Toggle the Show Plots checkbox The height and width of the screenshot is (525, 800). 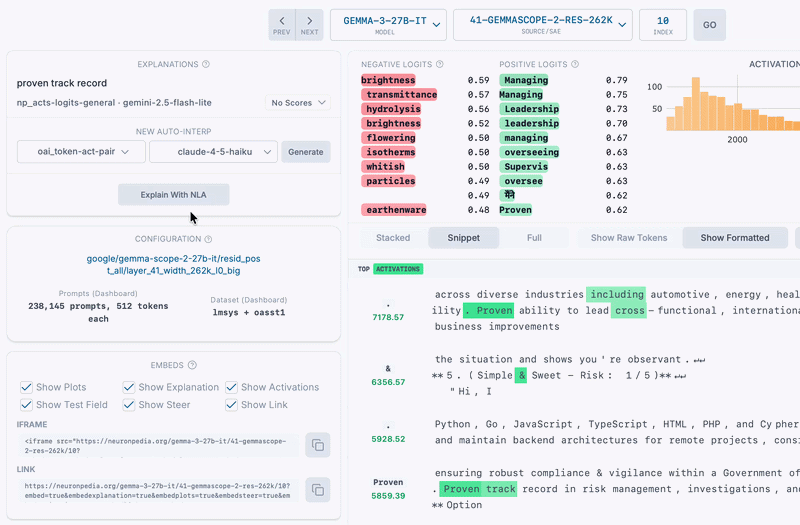coord(27,387)
